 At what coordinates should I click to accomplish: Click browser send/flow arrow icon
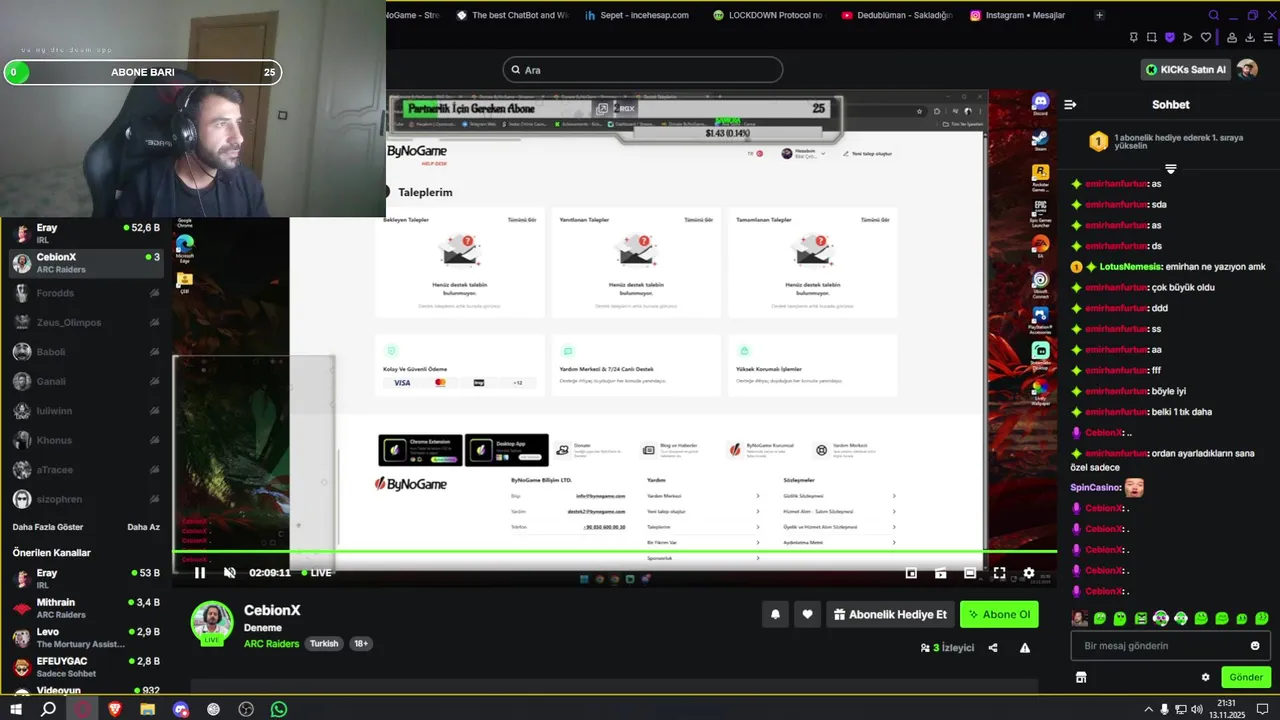coord(1187,37)
